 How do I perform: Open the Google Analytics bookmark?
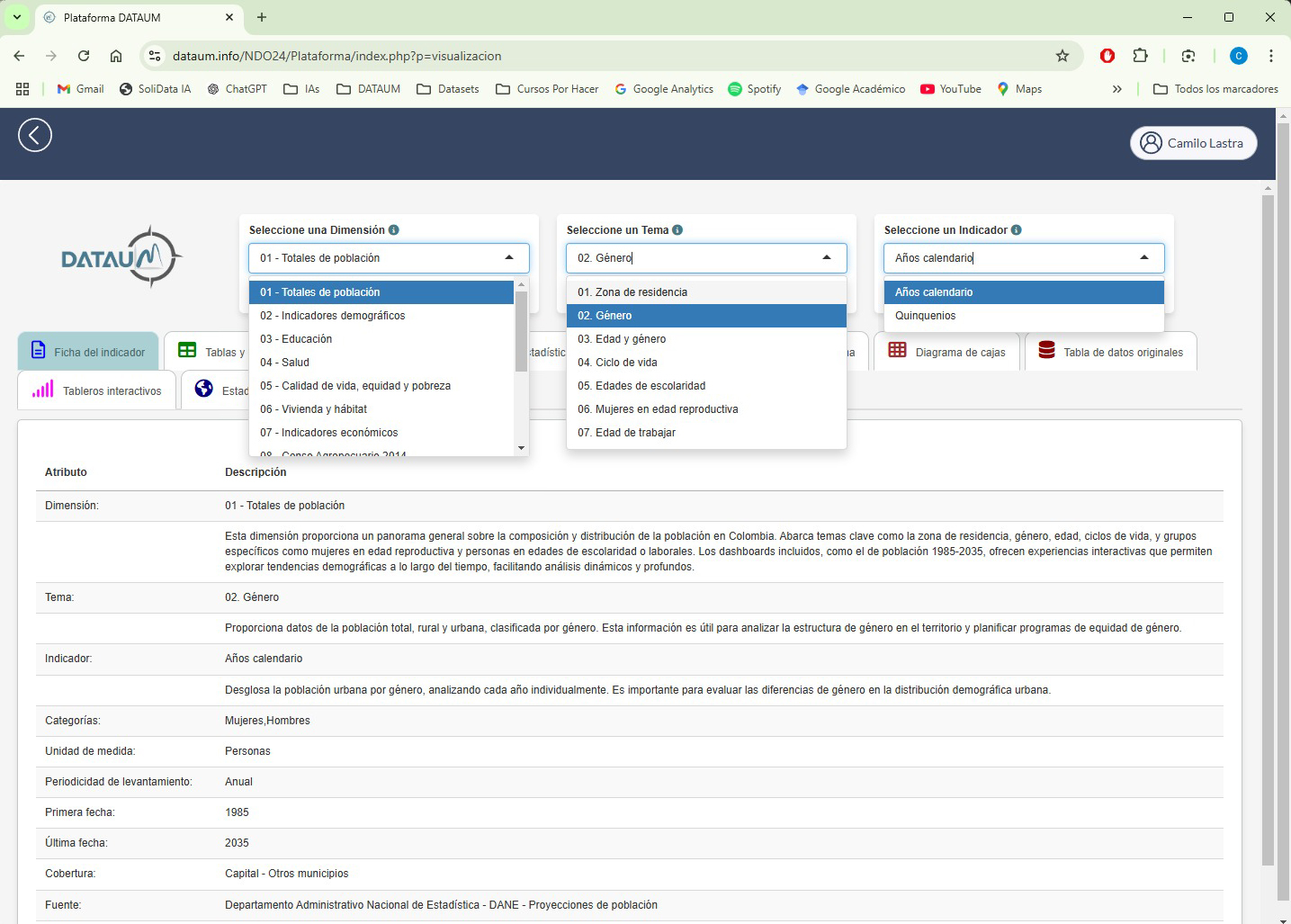[x=664, y=89]
